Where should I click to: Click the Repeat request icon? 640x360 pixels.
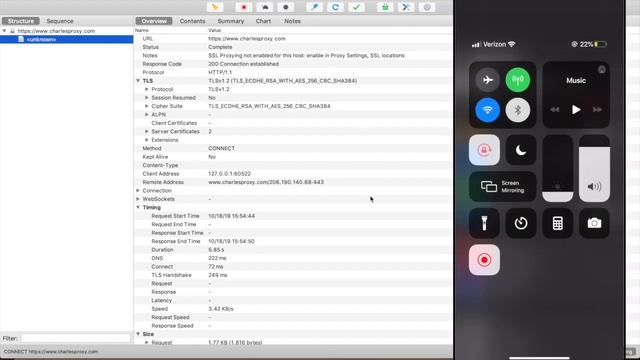(335, 7)
